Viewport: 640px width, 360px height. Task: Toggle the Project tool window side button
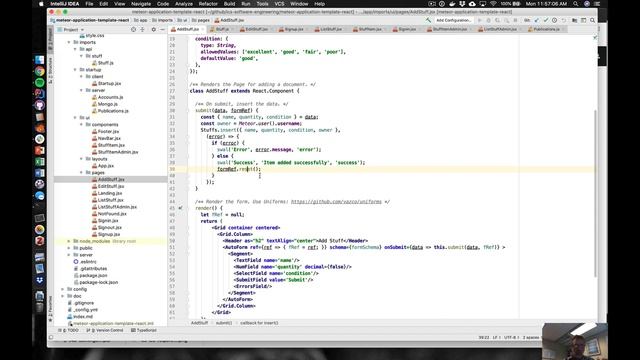coord(51,40)
